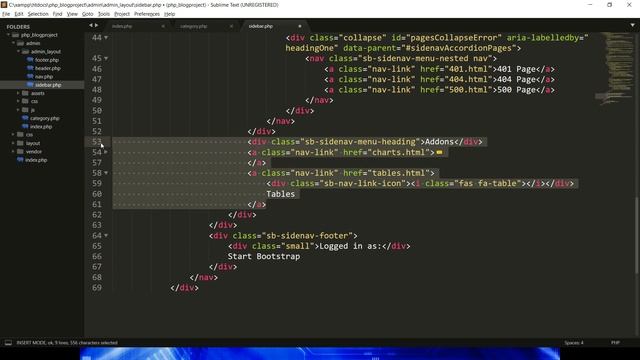This screenshot has width=640, height=360.
Task: Click "404 Page" text on line 47
Action: pos(516,80)
